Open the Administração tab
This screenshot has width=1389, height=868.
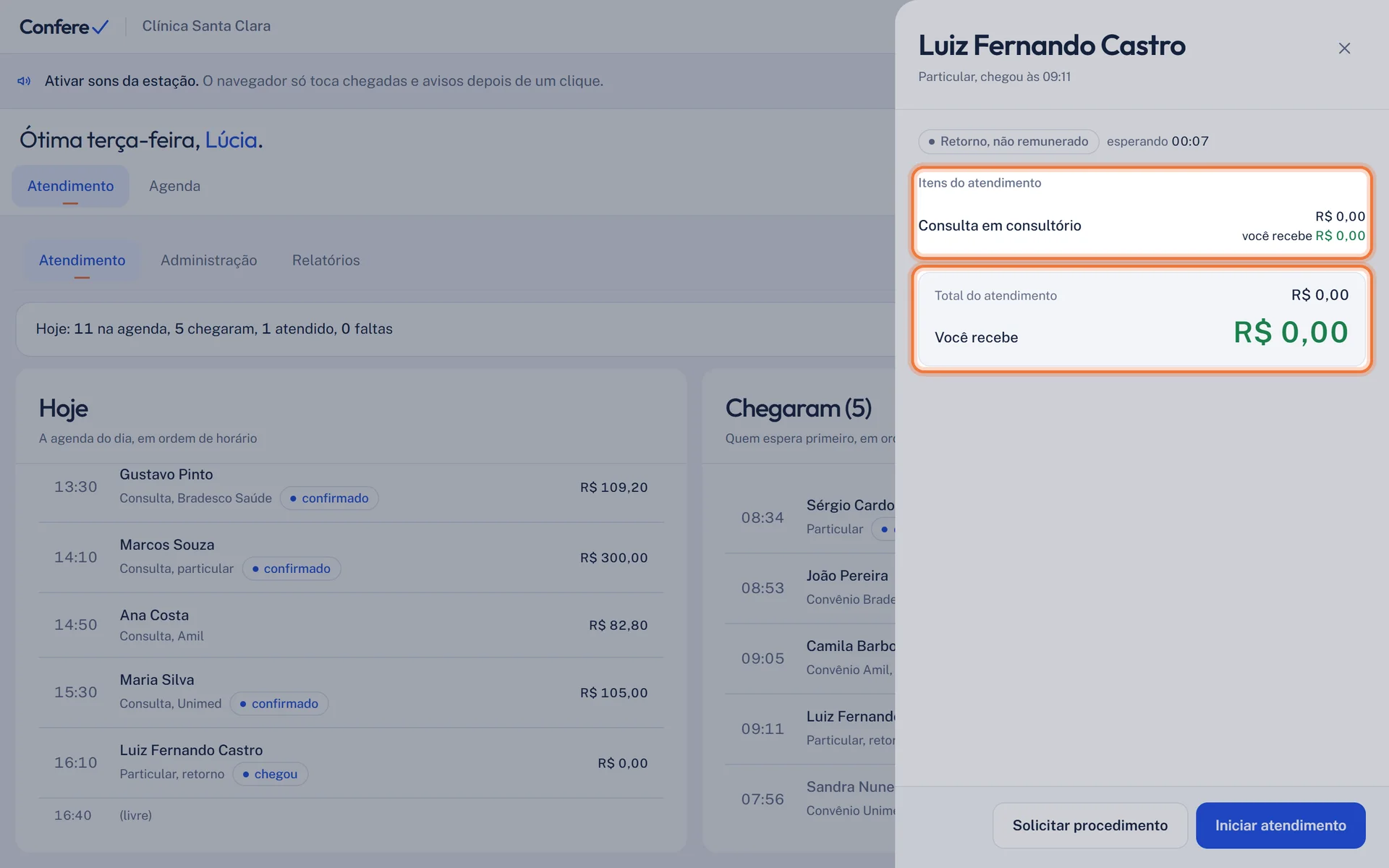coord(208,260)
